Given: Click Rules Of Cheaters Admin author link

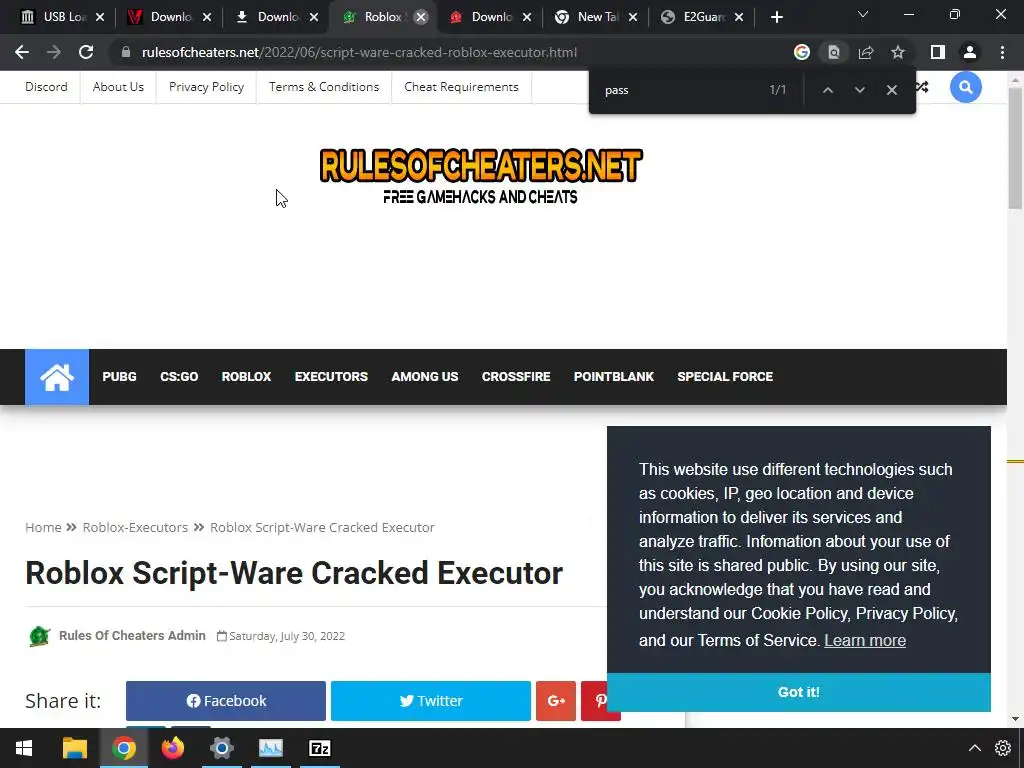Looking at the screenshot, I should coord(132,635).
